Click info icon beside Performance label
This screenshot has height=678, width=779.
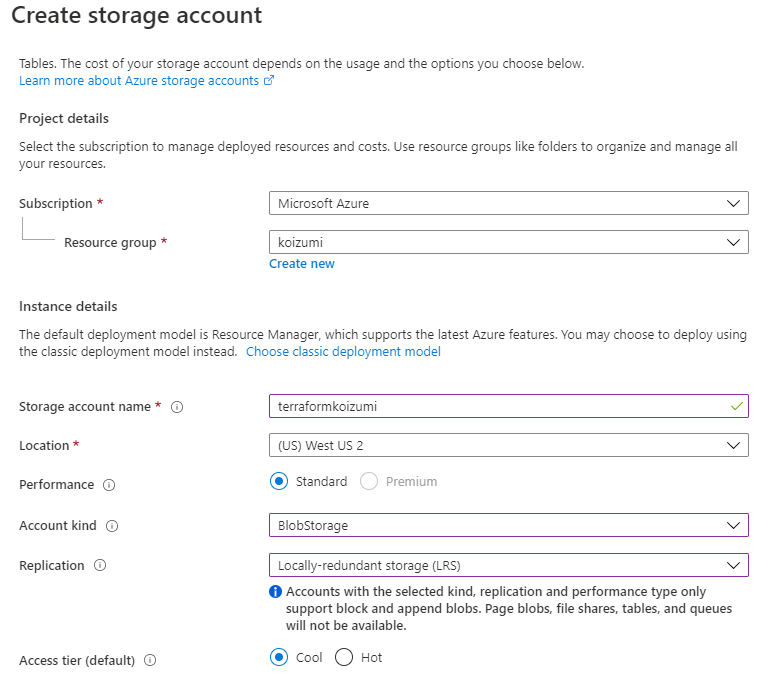coord(109,485)
